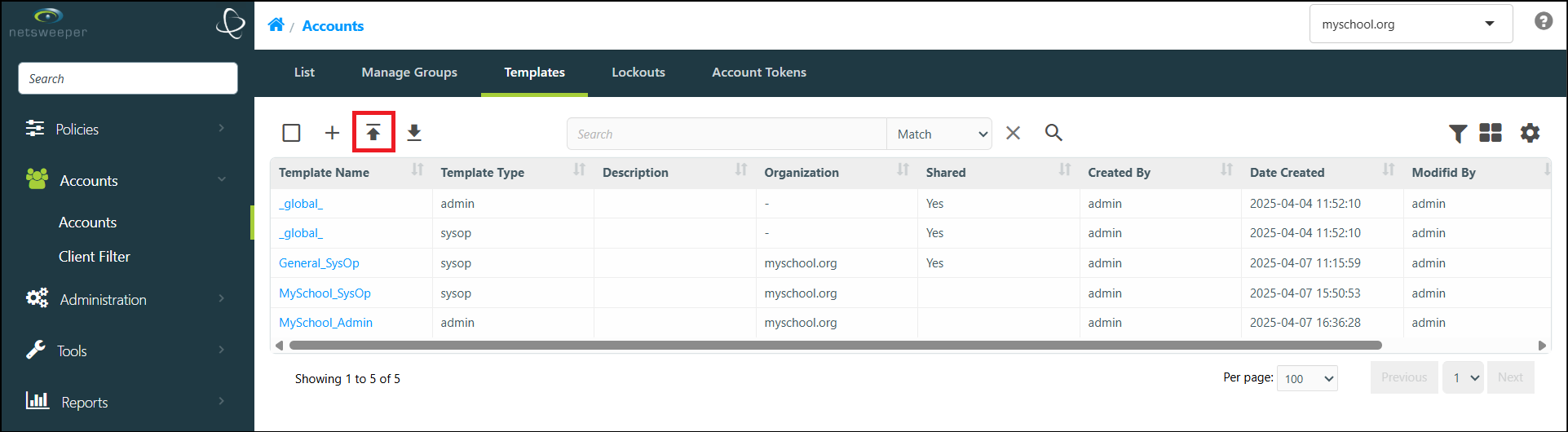Image resolution: width=1568 pixels, height=432 pixels.
Task: Open the Manage Groups tab
Action: tap(409, 73)
